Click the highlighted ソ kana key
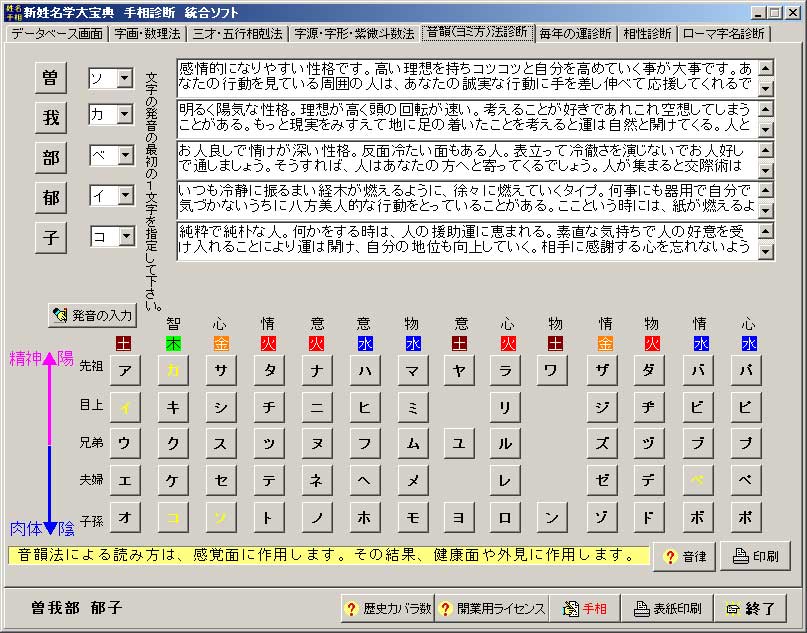 [x=221, y=517]
